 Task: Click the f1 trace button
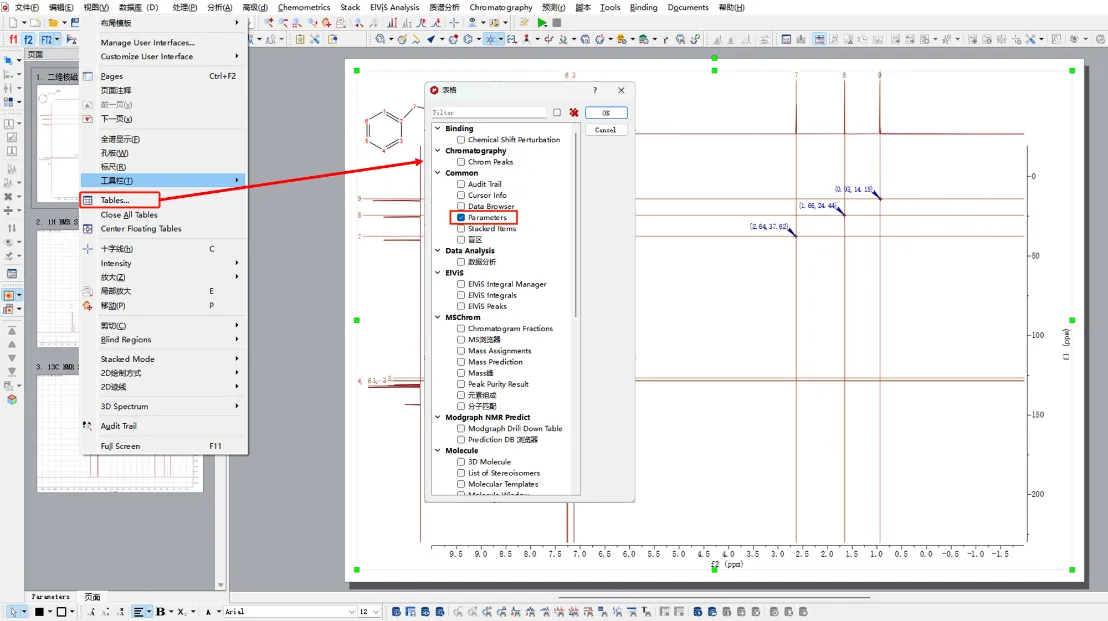(13, 39)
